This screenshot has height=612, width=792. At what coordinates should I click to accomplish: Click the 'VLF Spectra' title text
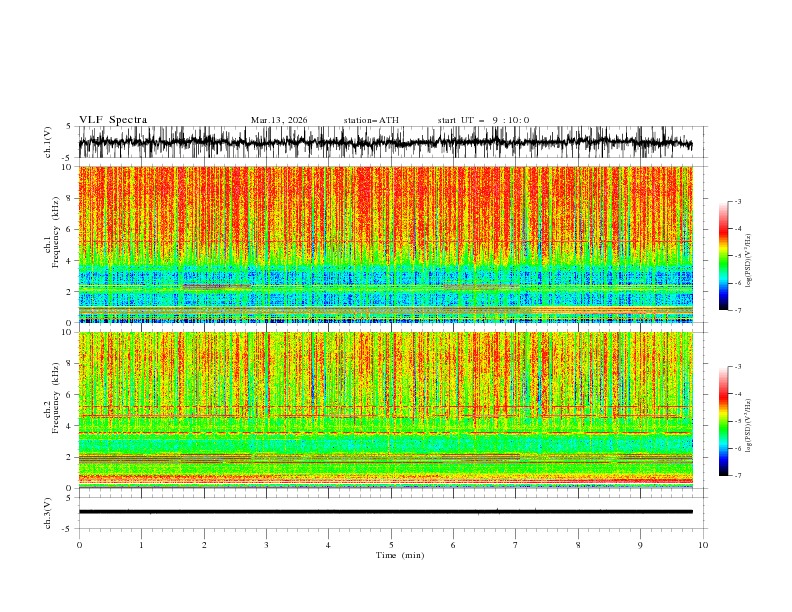(113, 120)
